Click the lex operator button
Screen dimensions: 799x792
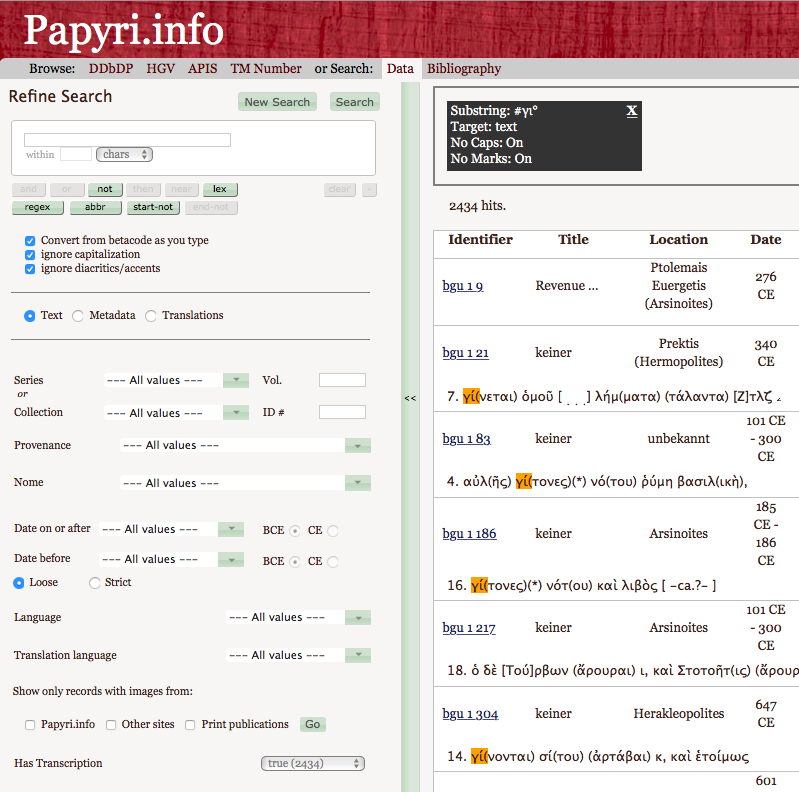point(220,189)
